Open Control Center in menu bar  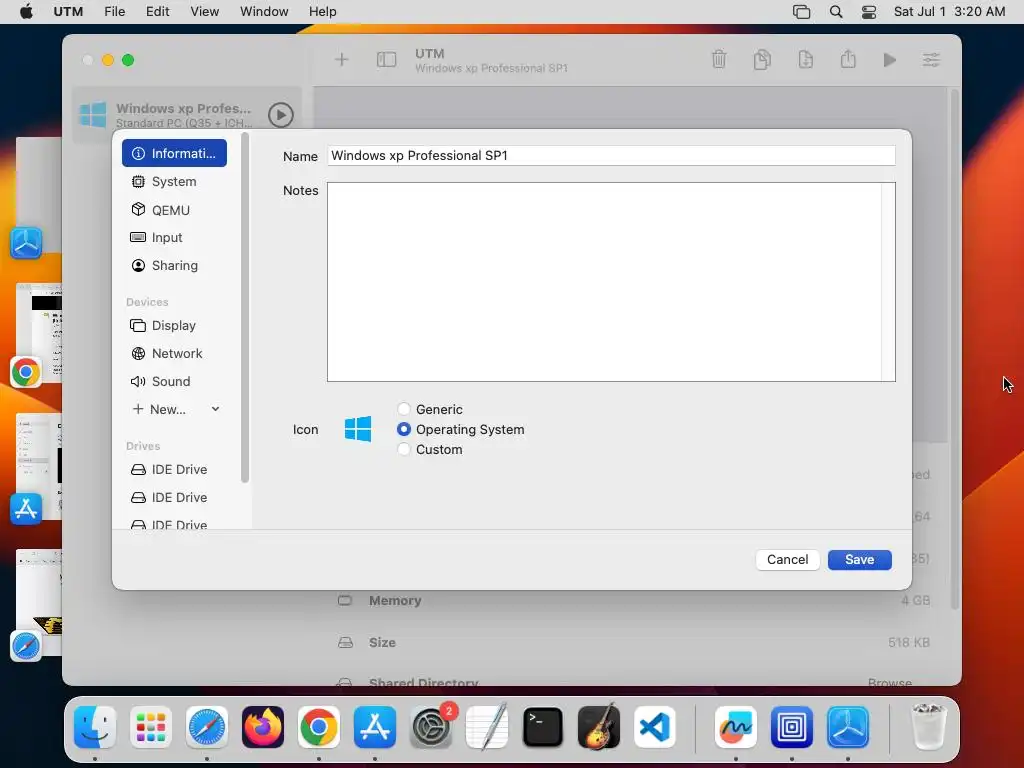coord(869,12)
